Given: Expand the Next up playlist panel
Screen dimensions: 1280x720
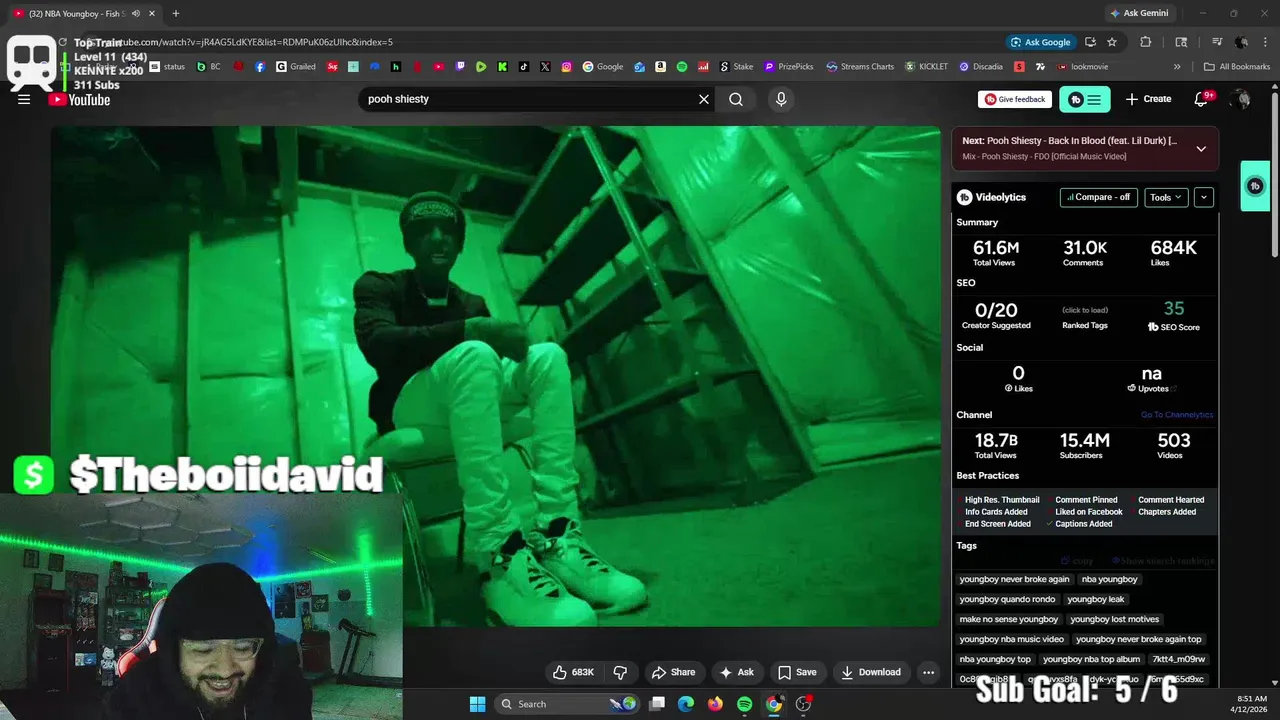Looking at the screenshot, I should (x=1201, y=148).
